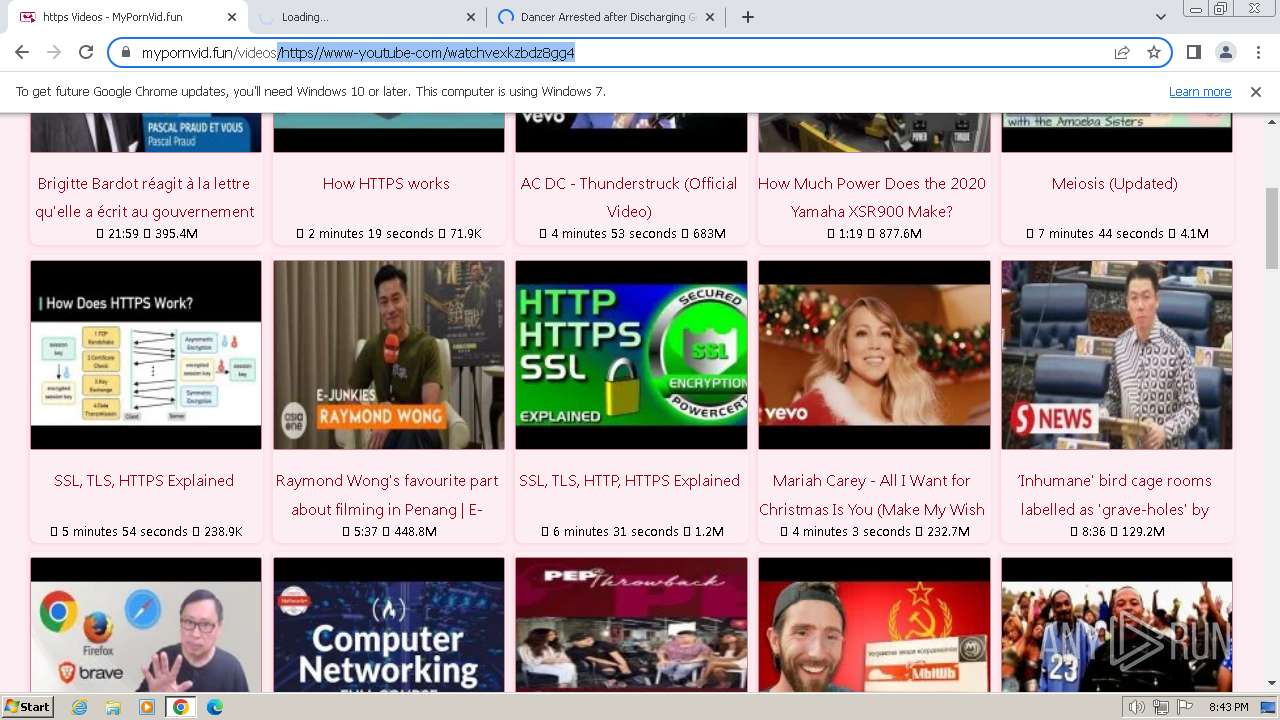Close the 'Loading...' tab

pyautogui.click(x=471, y=17)
